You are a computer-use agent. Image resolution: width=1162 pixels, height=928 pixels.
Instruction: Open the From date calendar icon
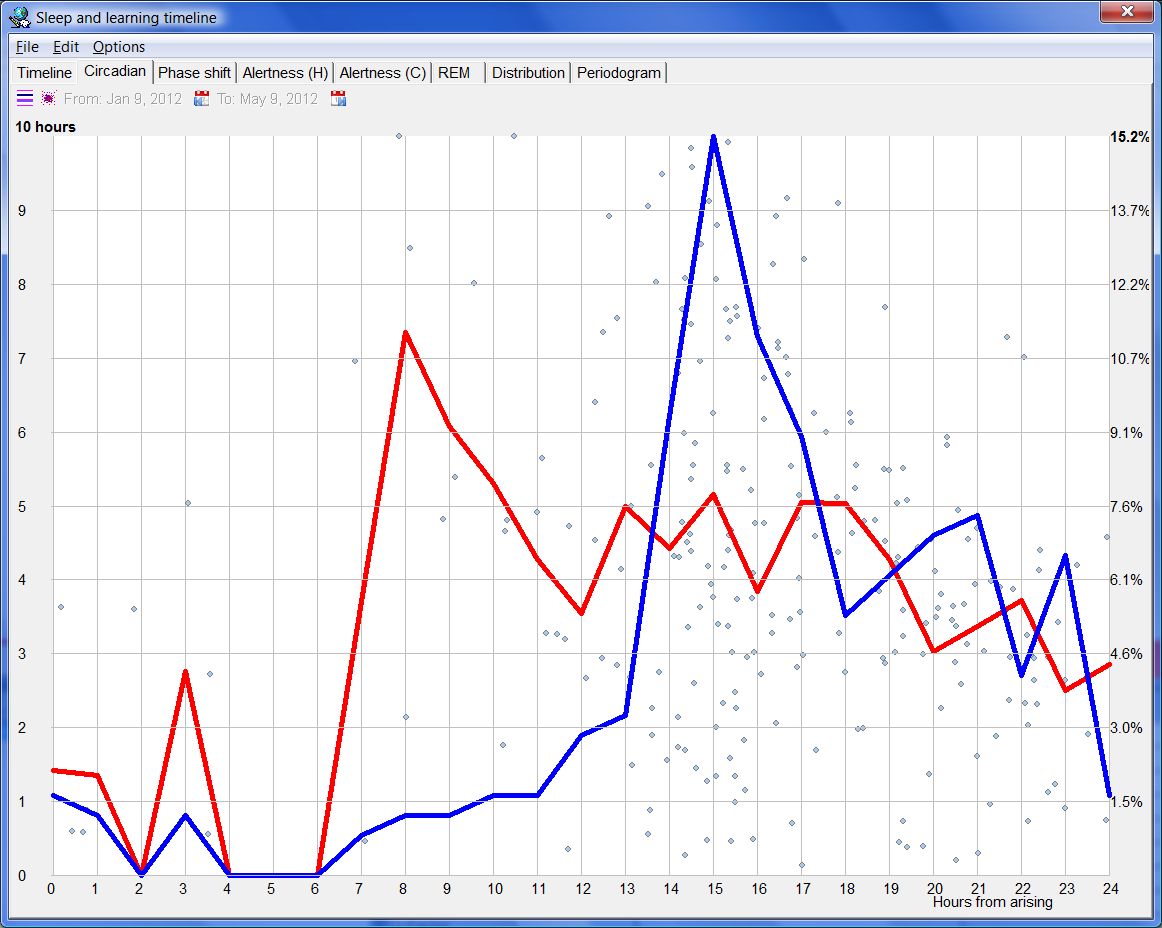(x=201, y=98)
